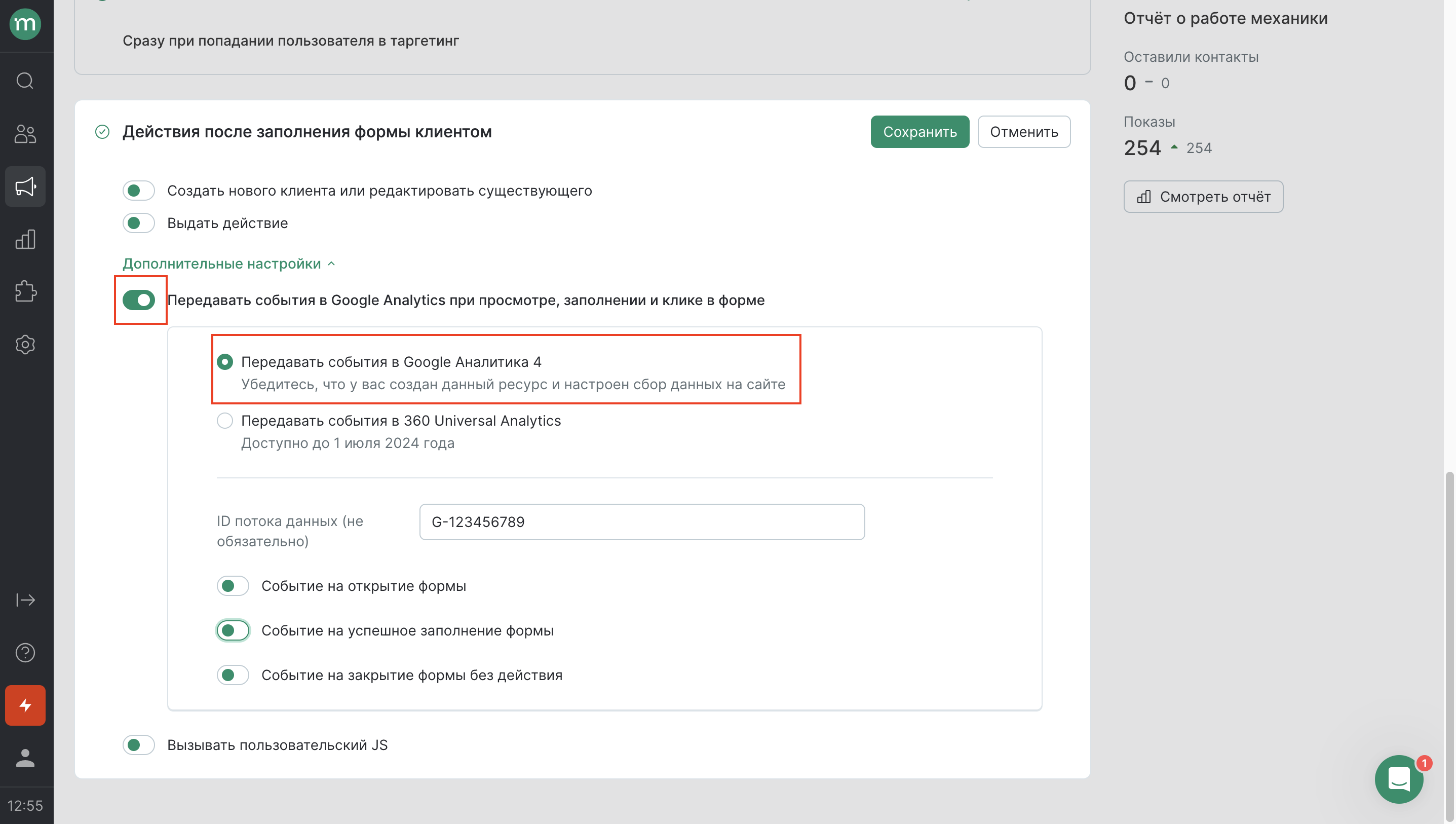Click the 254 impressions value
This screenshot has height=824, width=1456.
pyautogui.click(x=1142, y=147)
